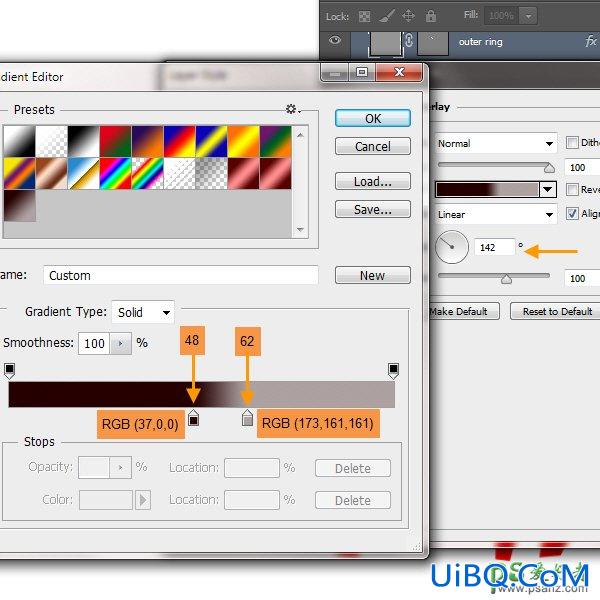600x600 pixels.
Task: Click lock position move icon
Action: pyautogui.click(x=408, y=16)
